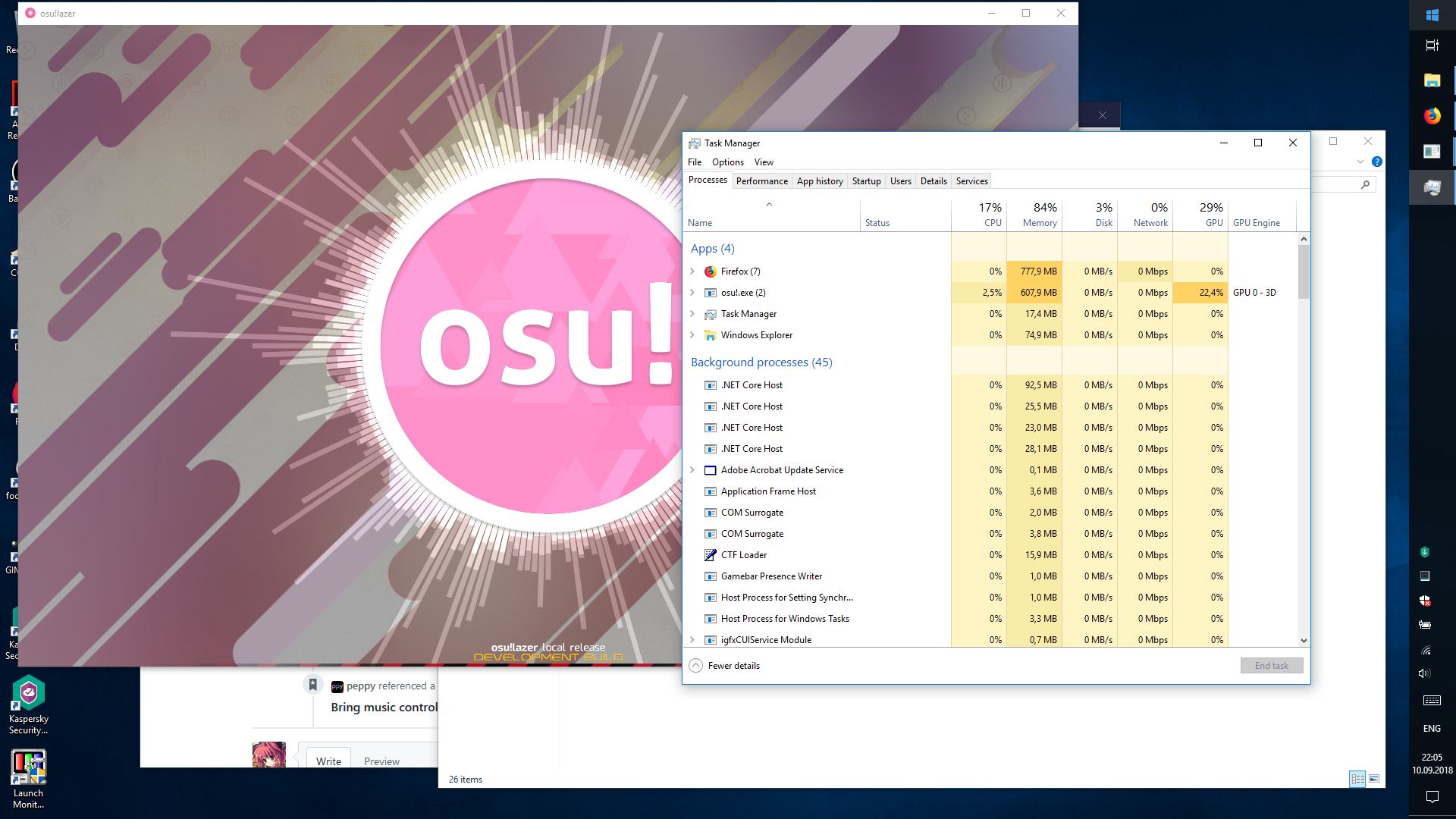1456x819 pixels.
Task: Click the Adobe Acrobat Update Service icon
Action: (711, 470)
